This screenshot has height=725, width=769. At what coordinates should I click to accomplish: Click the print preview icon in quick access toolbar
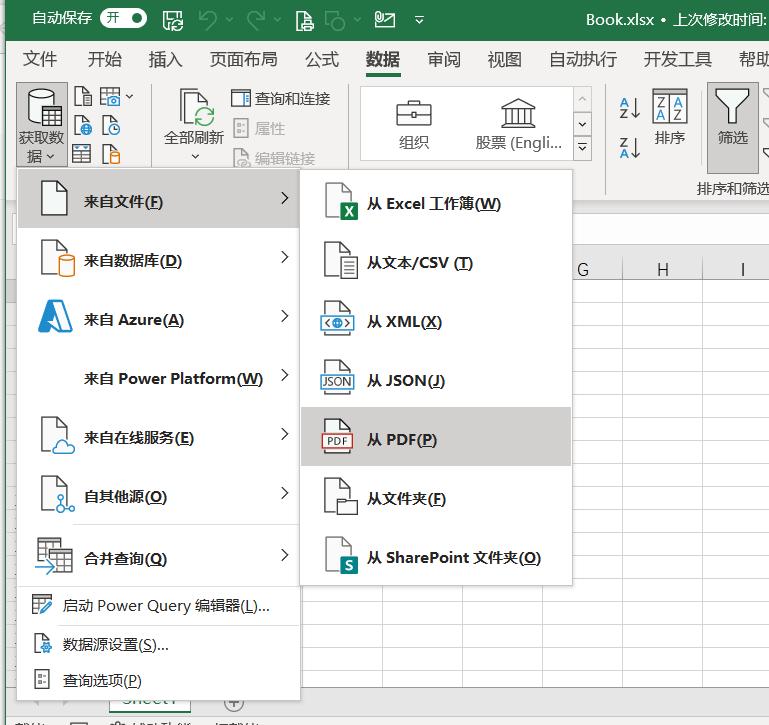pyautogui.click(x=304, y=21)
